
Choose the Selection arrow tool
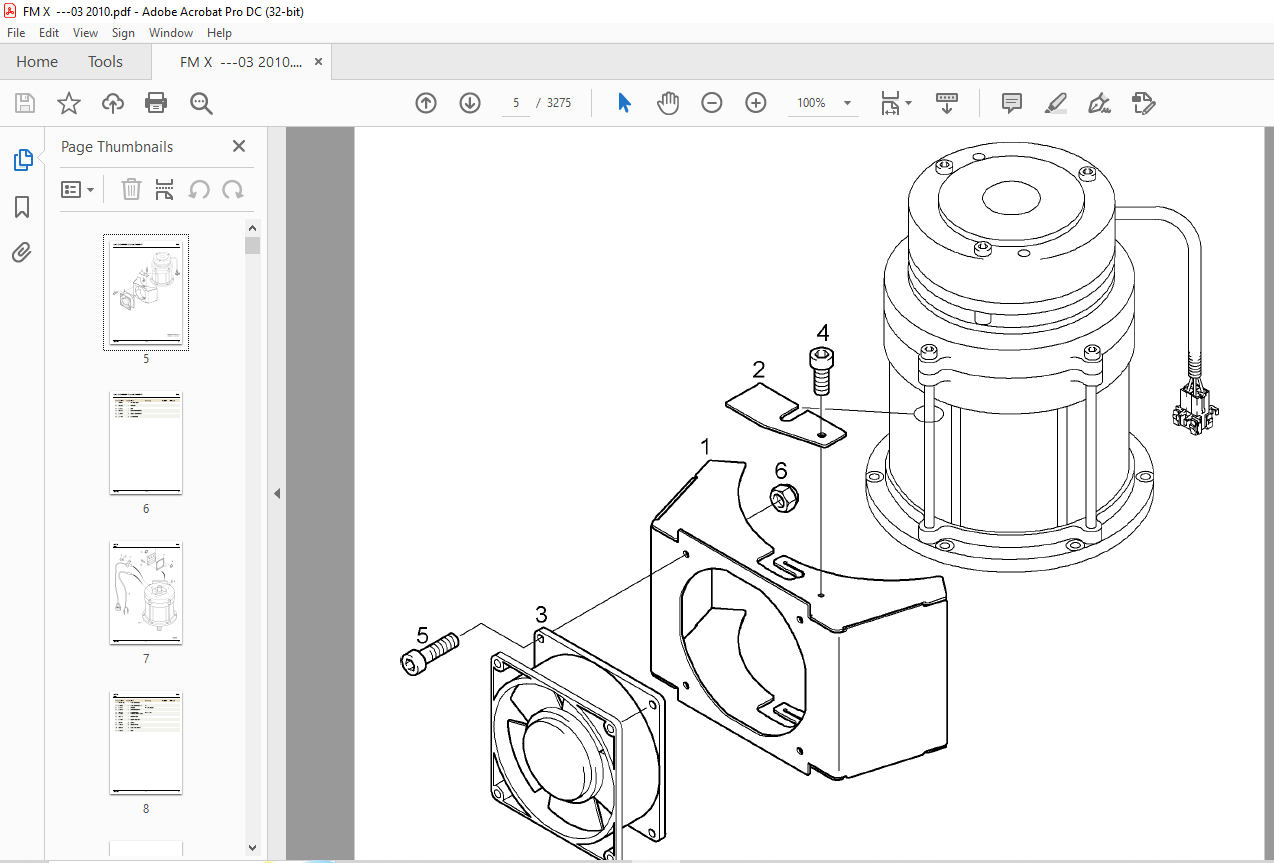click(x=624, y=103)
